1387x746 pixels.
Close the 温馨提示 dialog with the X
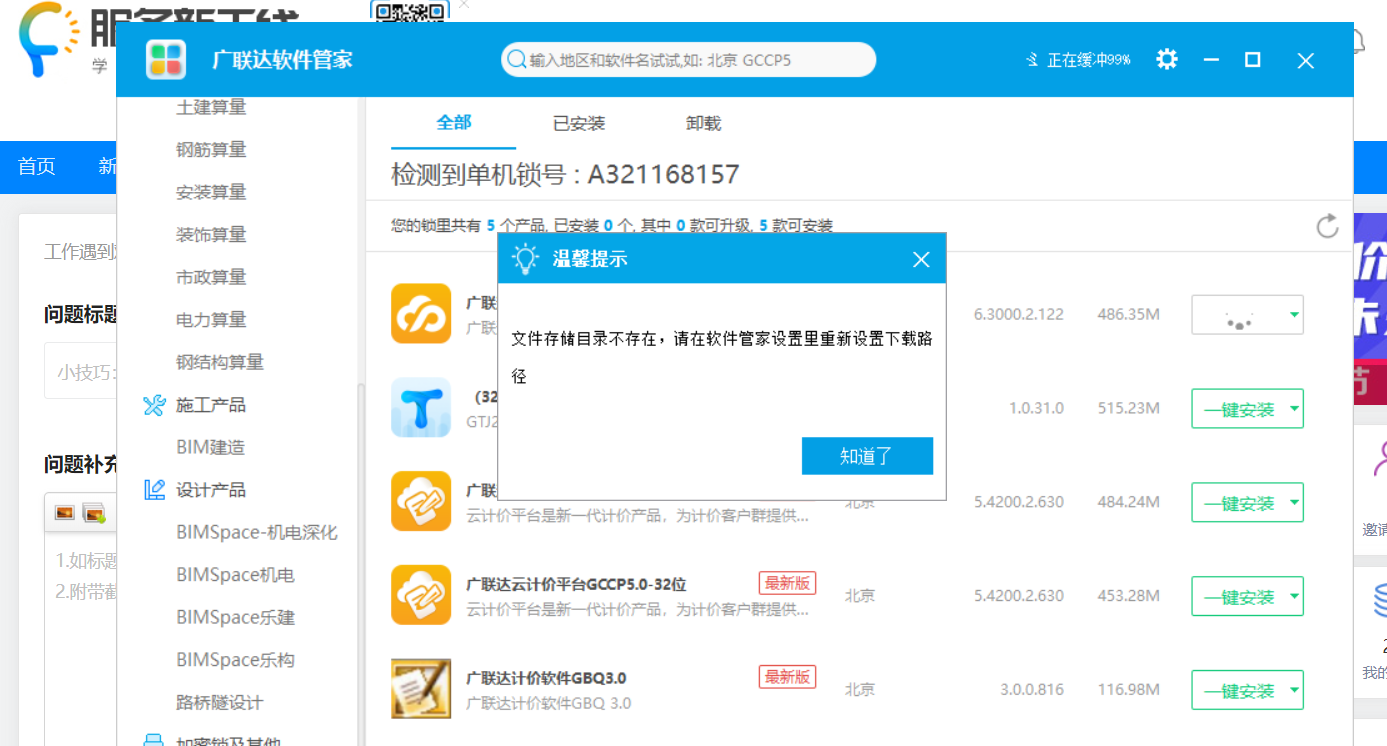pyautogui.click(x=921, y=260)
